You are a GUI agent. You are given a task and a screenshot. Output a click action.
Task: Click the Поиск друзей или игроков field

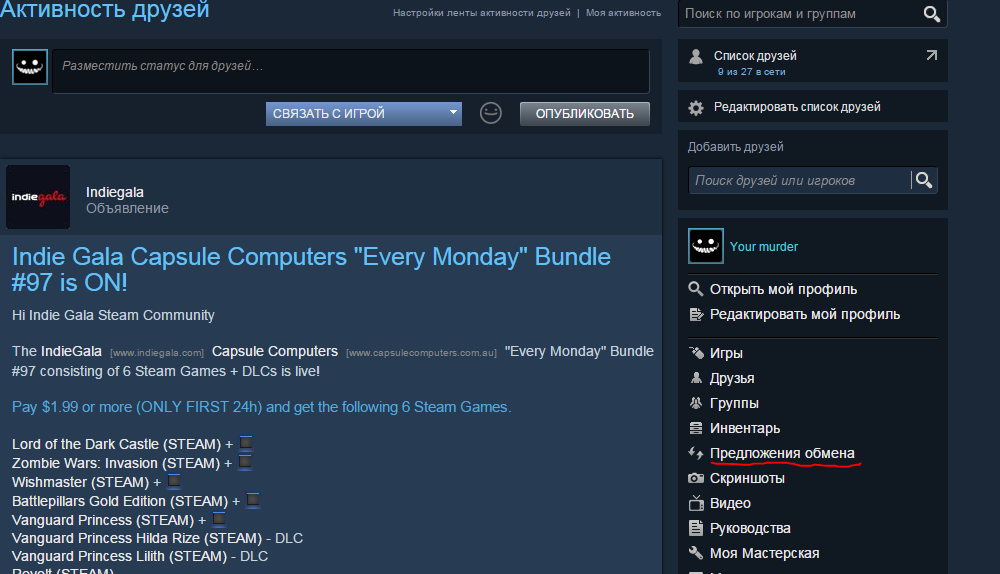[800, 180]
